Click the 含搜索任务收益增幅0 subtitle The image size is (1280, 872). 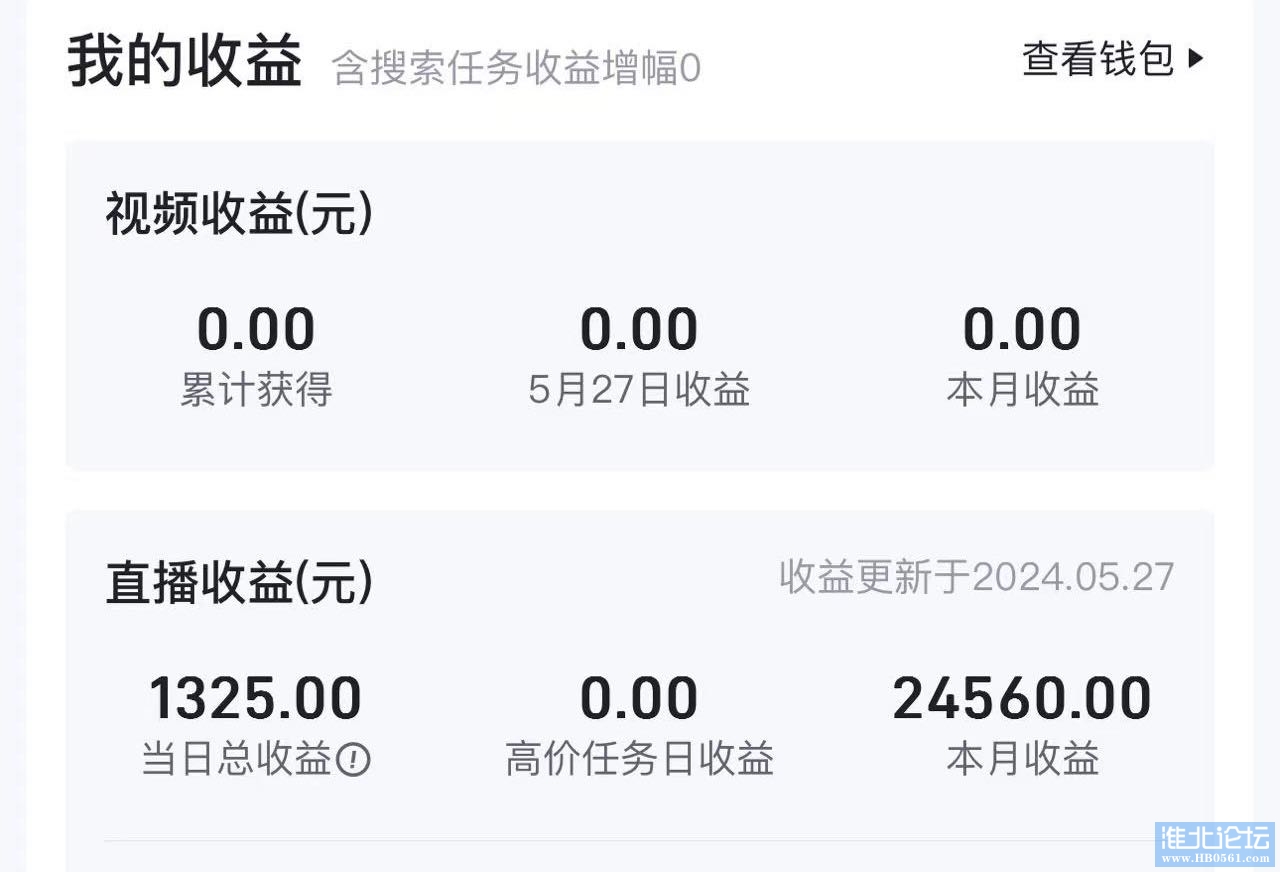pos(516,69)
